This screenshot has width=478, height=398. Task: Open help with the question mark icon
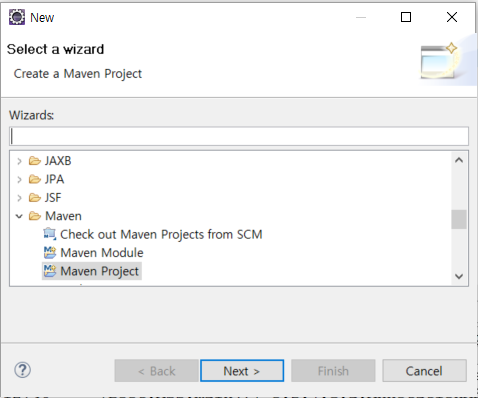click(x=23, y=370)
